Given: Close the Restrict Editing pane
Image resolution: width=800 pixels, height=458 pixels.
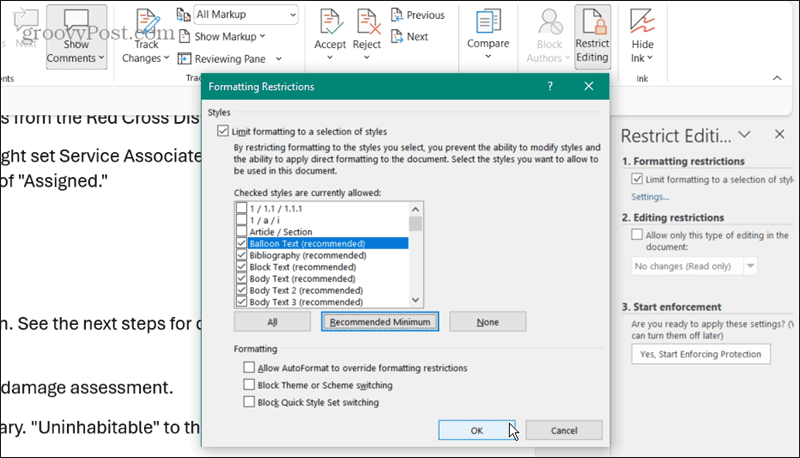Looking at the screenshot, I should tap(780, 134).
